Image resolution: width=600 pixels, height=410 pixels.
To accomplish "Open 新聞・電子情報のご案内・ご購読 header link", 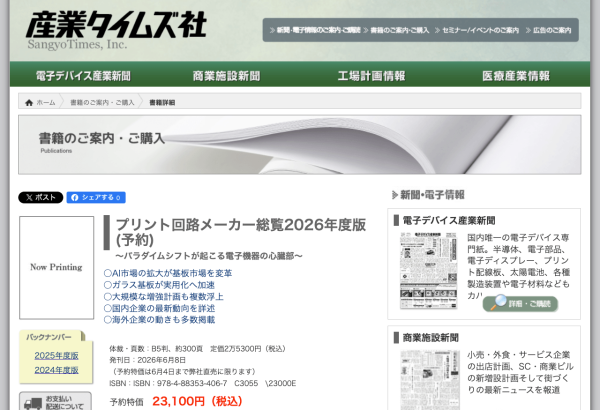I will [315, 30].
